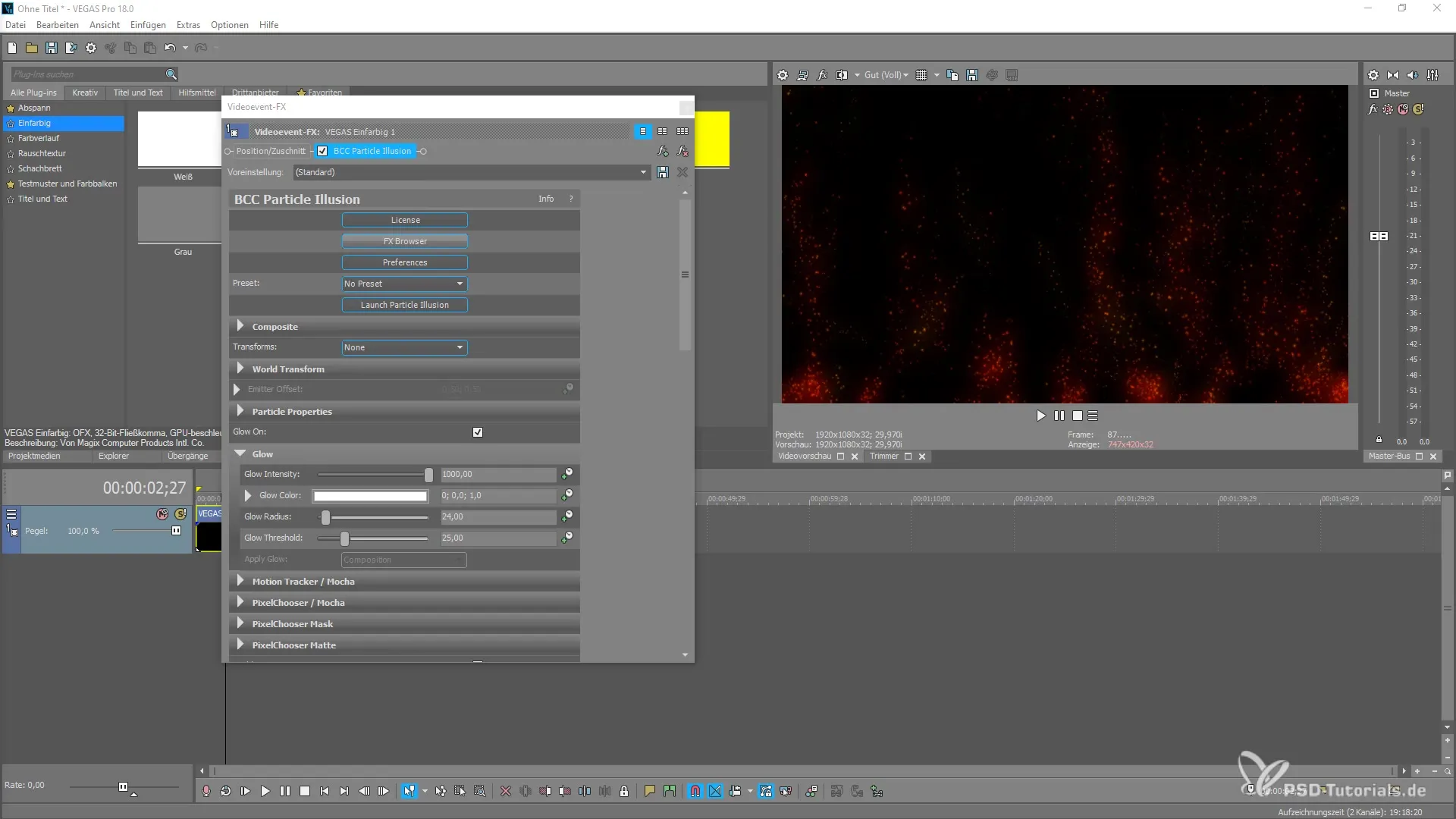
Task: Toggle the normal edit tool in timeline toolbar
Action: [x=409, y=791]
